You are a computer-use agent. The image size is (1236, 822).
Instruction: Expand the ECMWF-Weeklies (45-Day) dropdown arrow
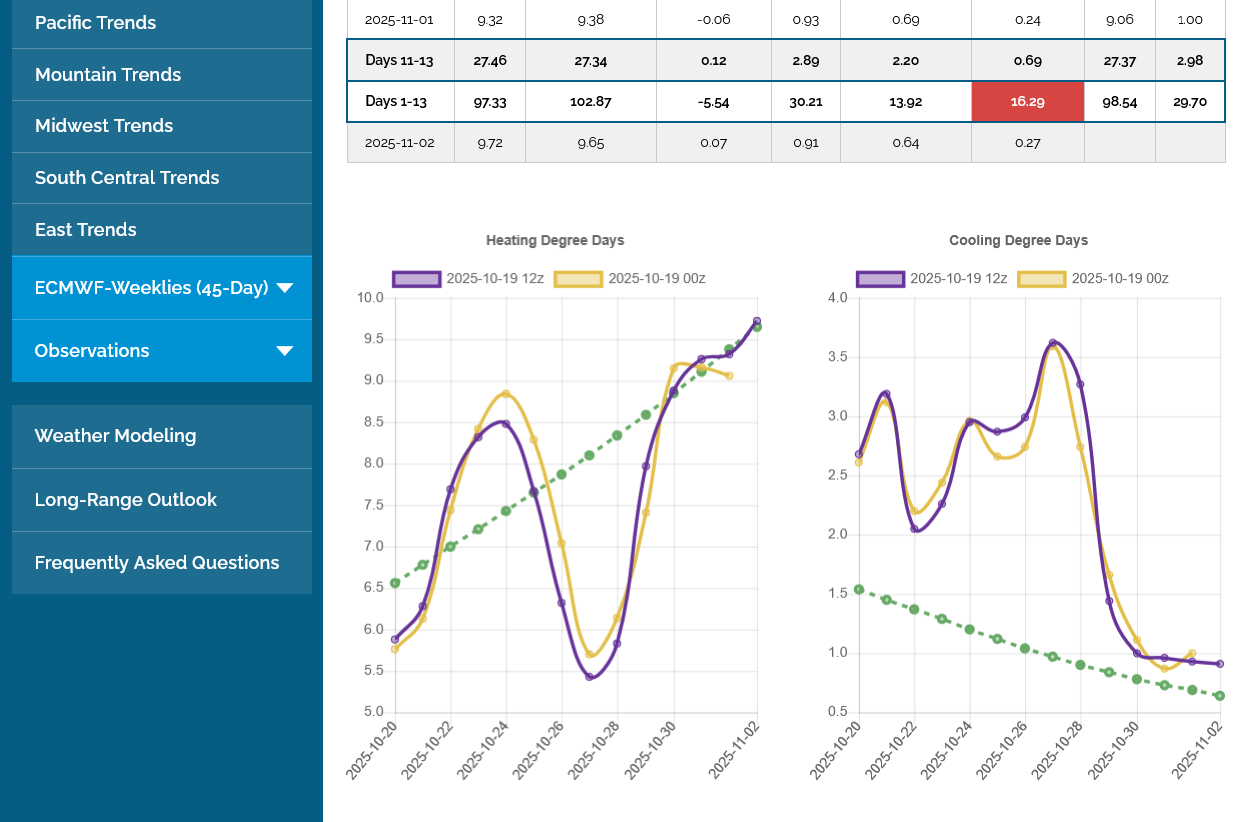pyautogui.click(x=284, y=288)
